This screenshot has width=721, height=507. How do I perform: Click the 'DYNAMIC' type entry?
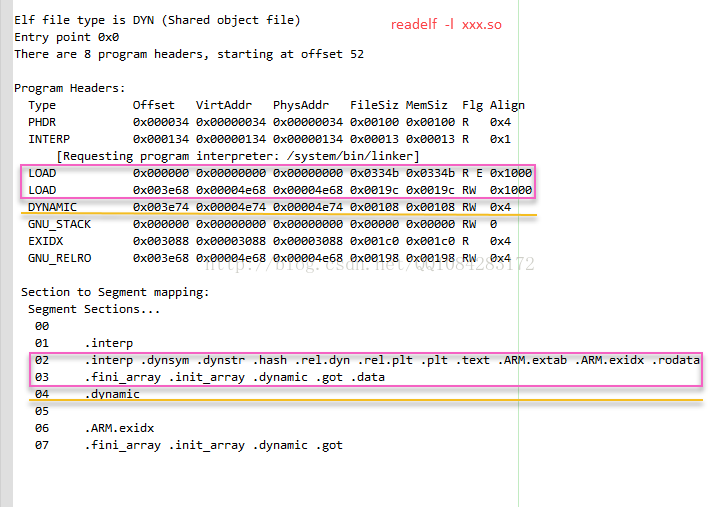point(52,207)
